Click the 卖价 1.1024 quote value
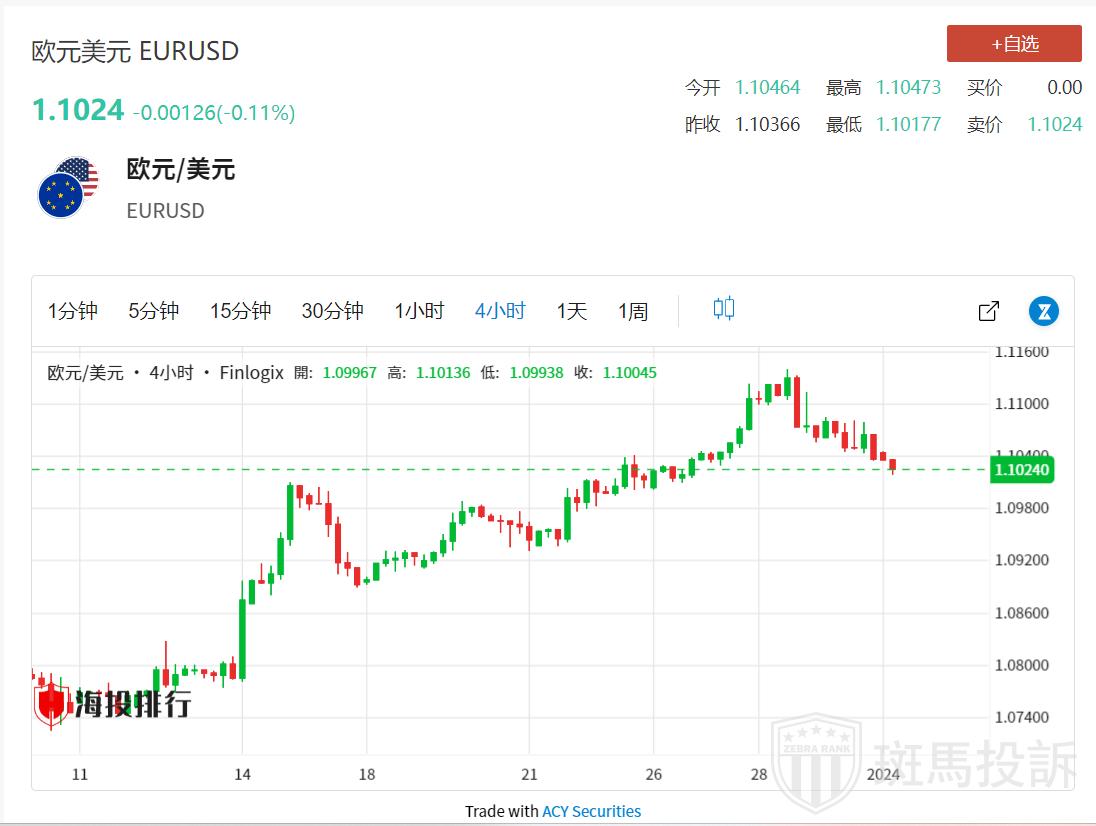 pyautogui.click(x=1054, y=125)
